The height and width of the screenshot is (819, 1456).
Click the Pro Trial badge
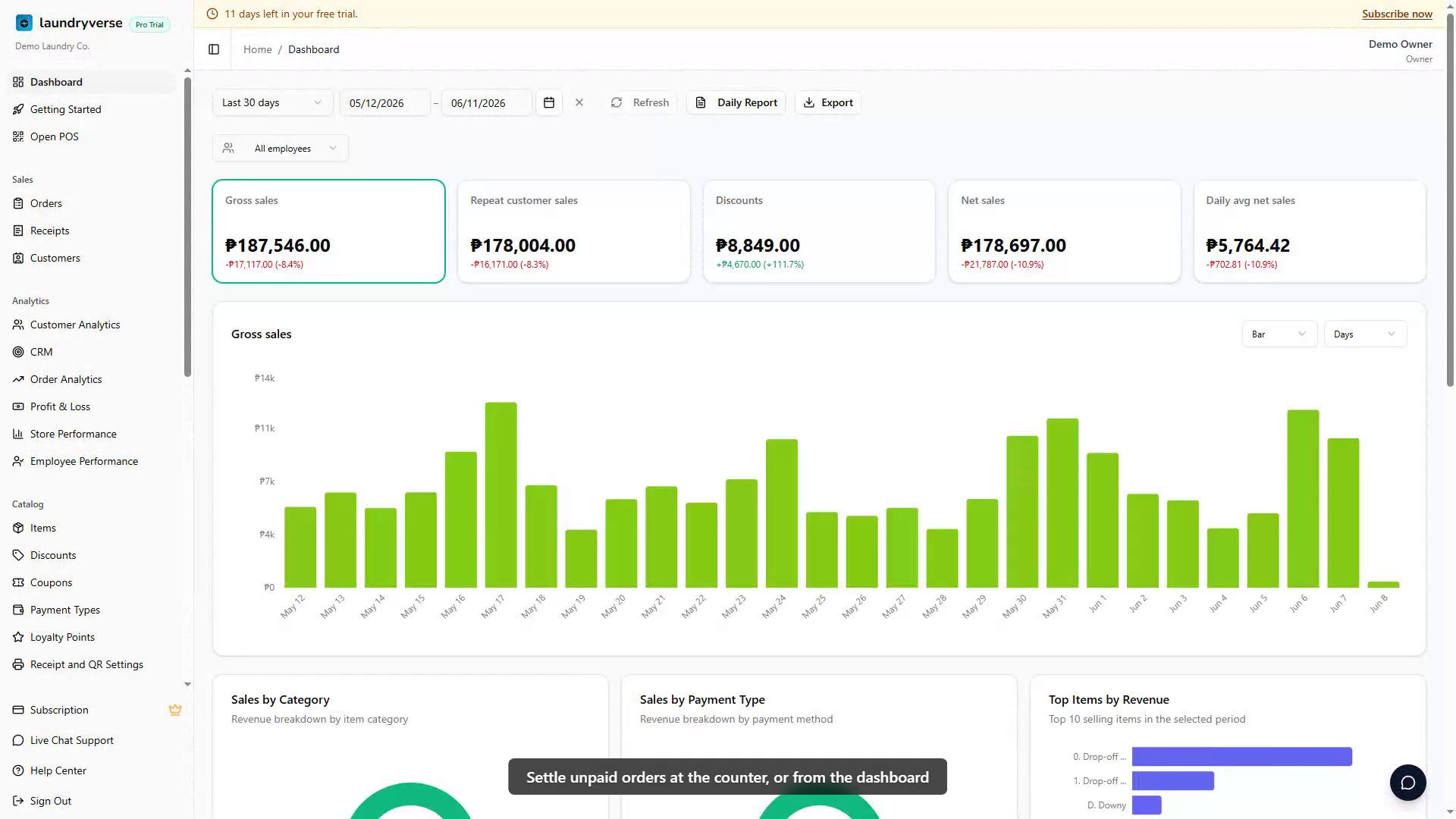pyautogui.click(x=149, y=24)
